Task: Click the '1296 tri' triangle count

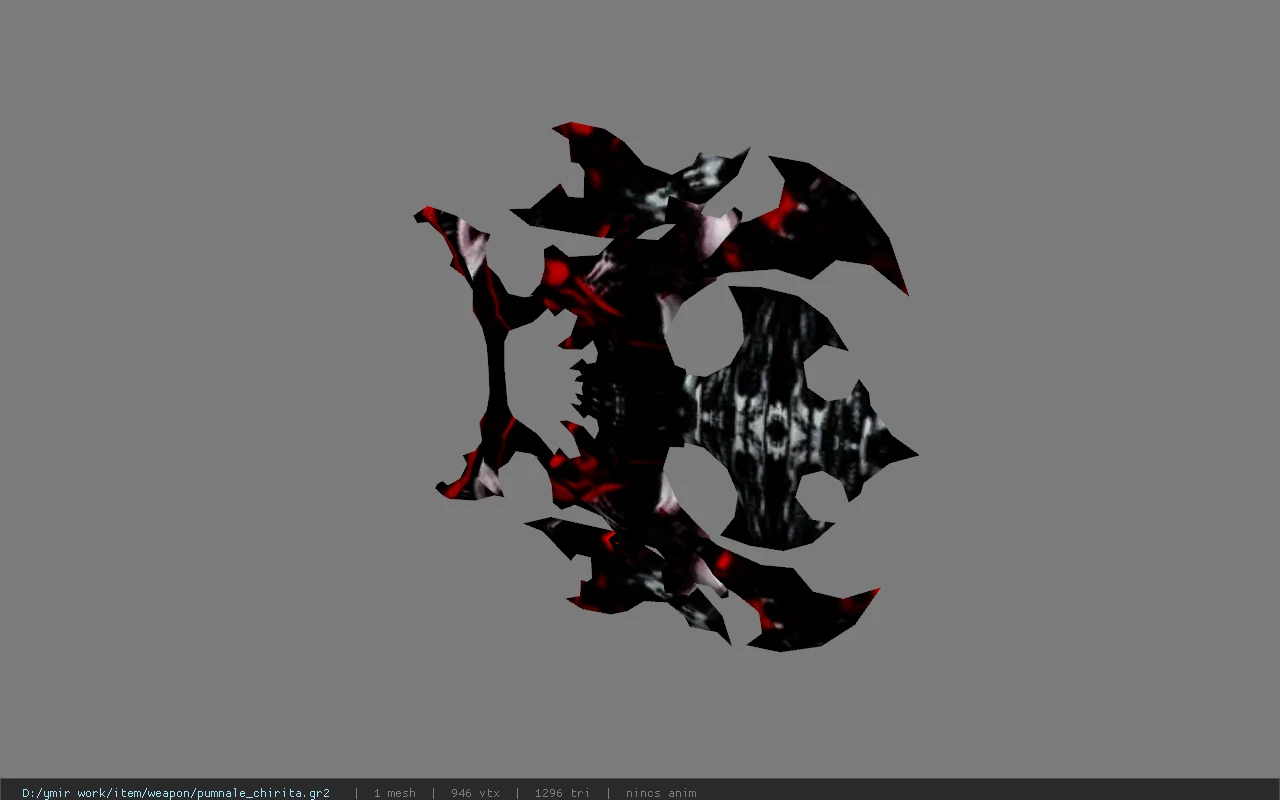Action: (562, 793)
